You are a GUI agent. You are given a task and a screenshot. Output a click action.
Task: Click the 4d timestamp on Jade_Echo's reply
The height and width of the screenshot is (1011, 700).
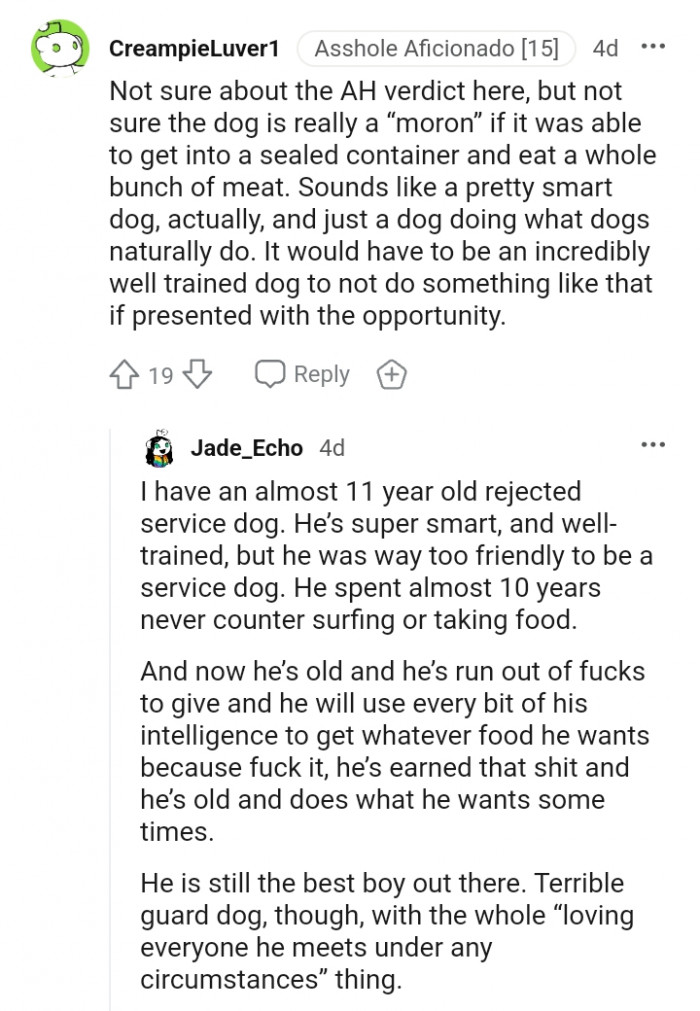click(x=332, y=448)
